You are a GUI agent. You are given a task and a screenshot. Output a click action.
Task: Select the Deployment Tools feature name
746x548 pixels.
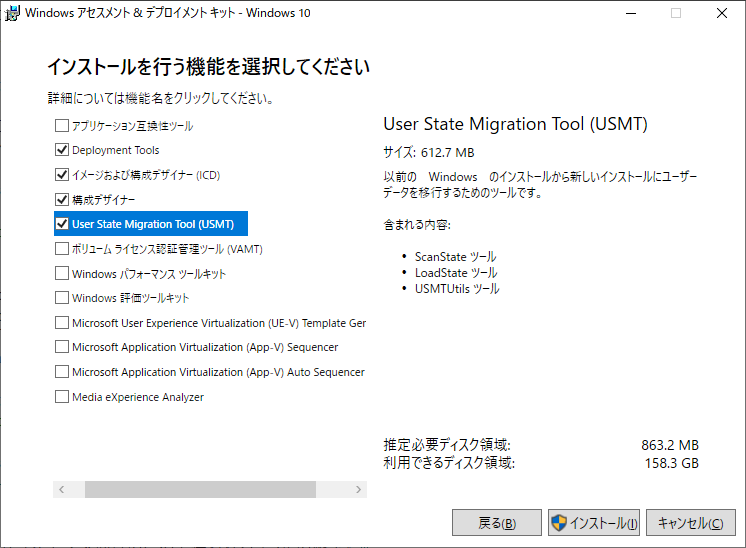[116, 150]
